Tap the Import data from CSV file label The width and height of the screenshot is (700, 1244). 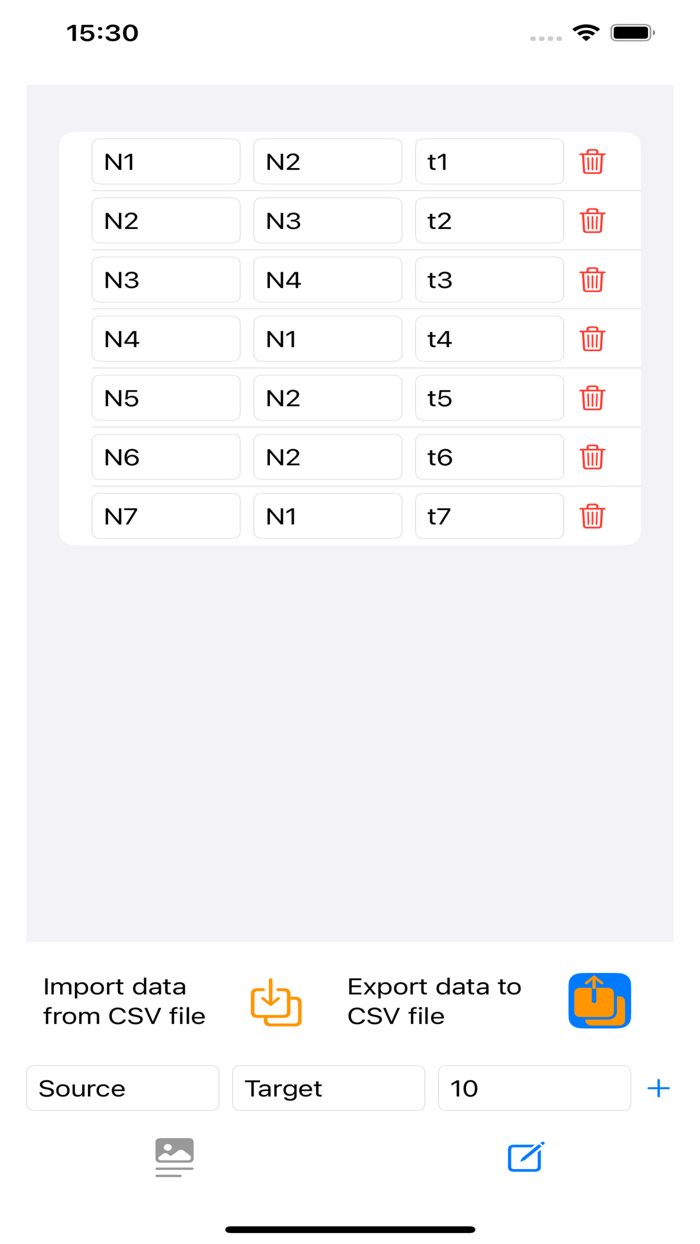[x=124, y=1001]
